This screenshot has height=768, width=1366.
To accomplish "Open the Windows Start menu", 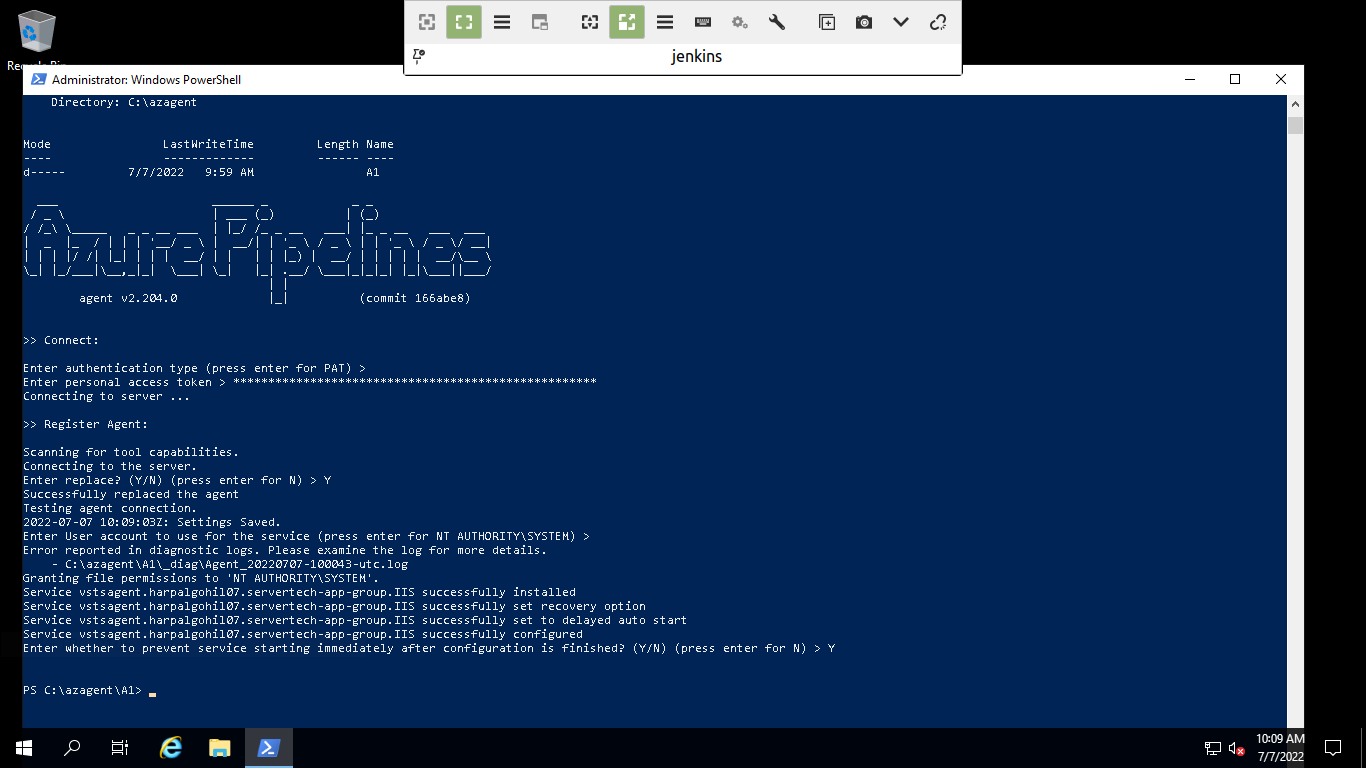I will 24,748.
